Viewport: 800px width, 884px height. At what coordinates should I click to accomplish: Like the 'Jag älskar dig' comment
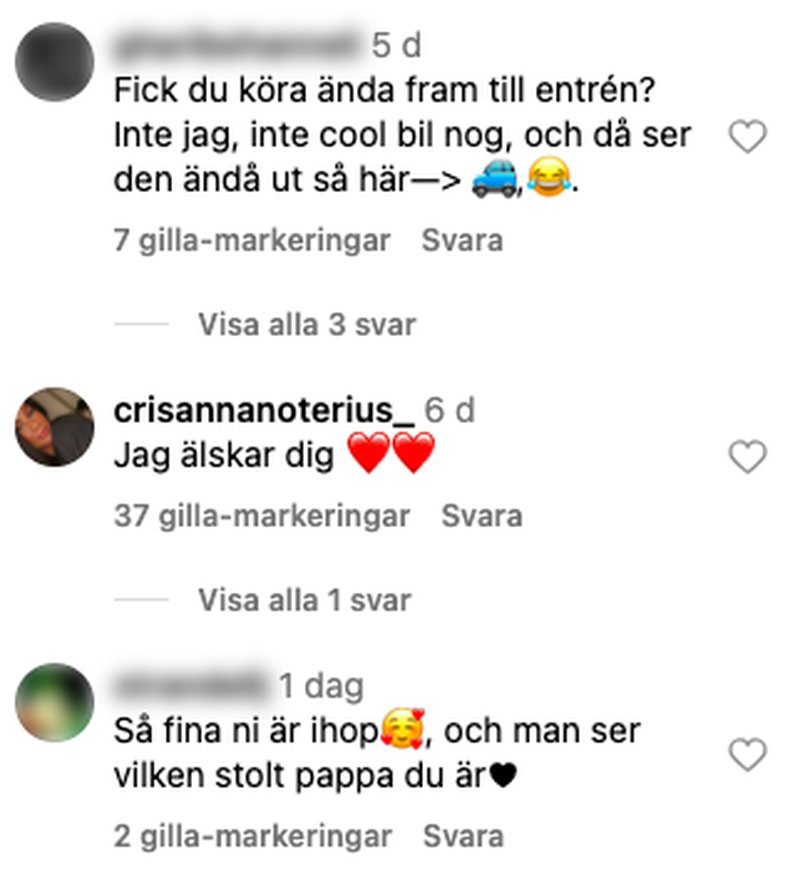coord(748,456)
